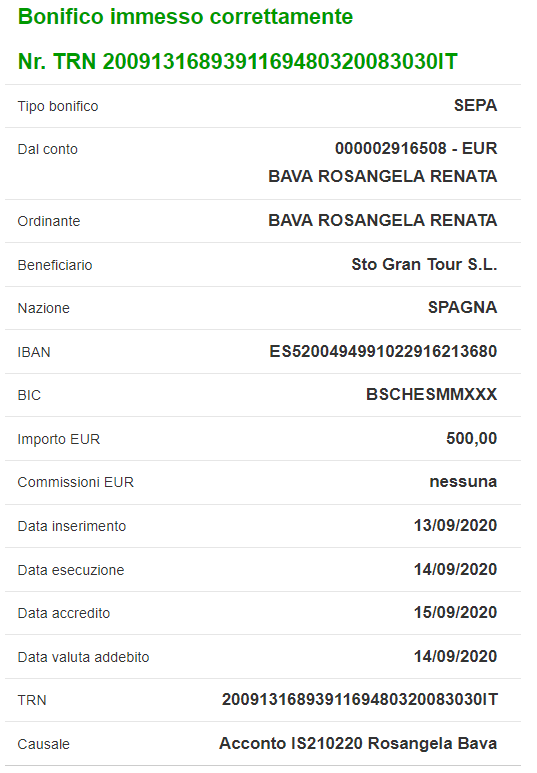Click the Data valuta addebito date value
The image size is (537, 773).
455,656
